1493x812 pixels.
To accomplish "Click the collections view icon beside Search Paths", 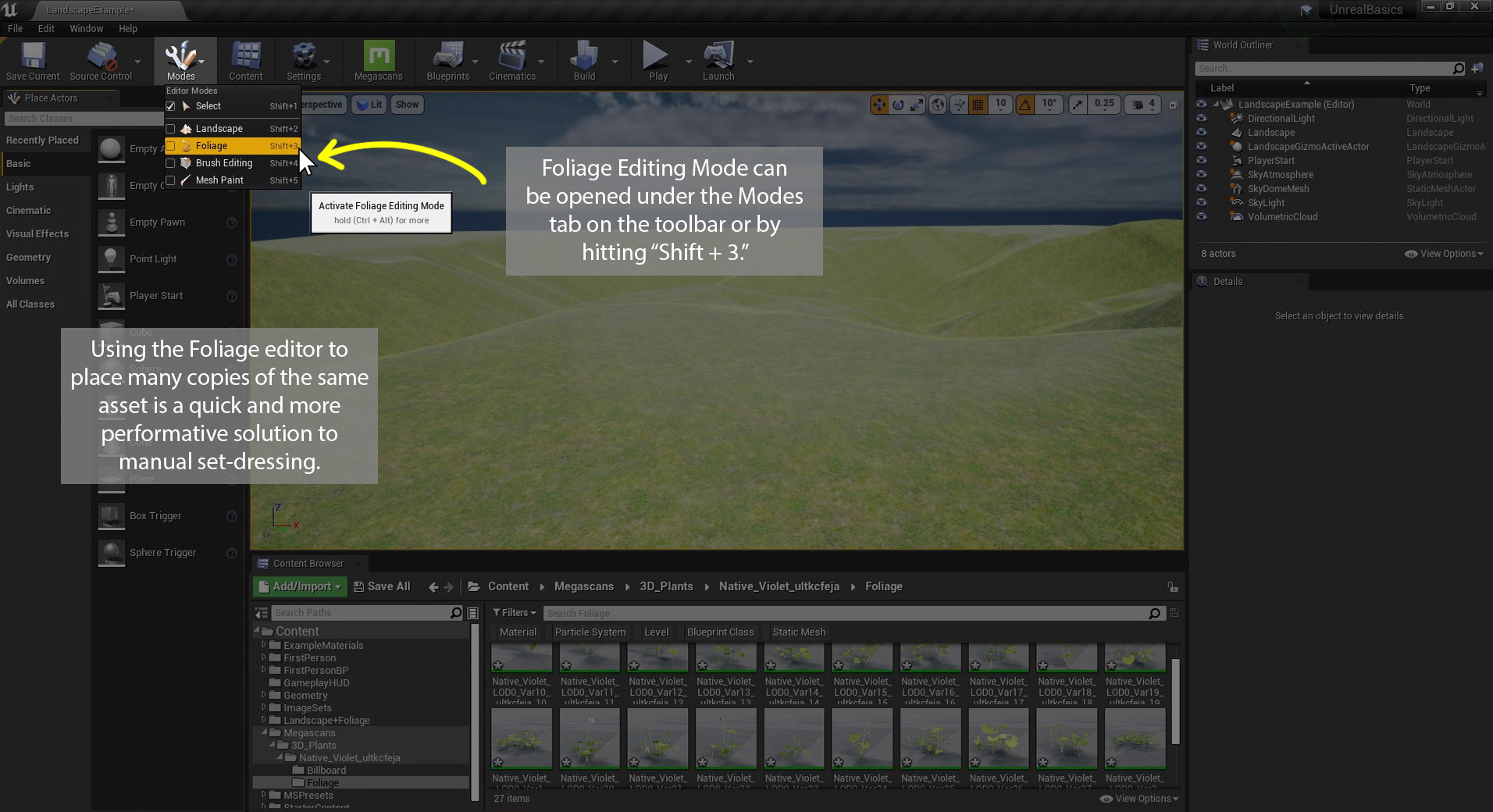I will [472, 613].
